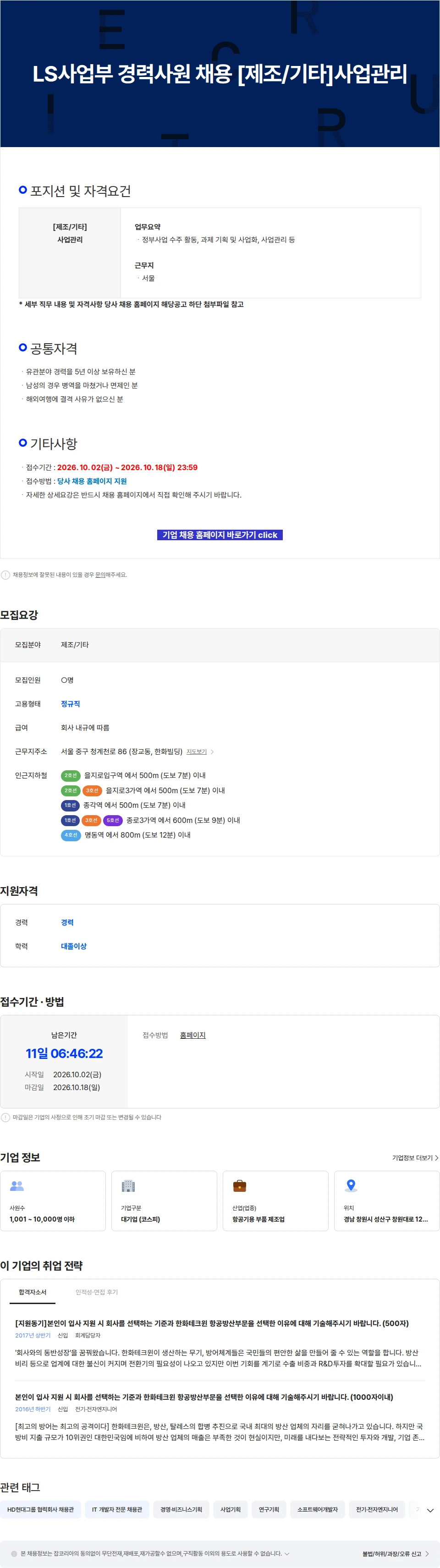Click the employee count people icon
The image size is (440, 1568).
click(17, 1186)
